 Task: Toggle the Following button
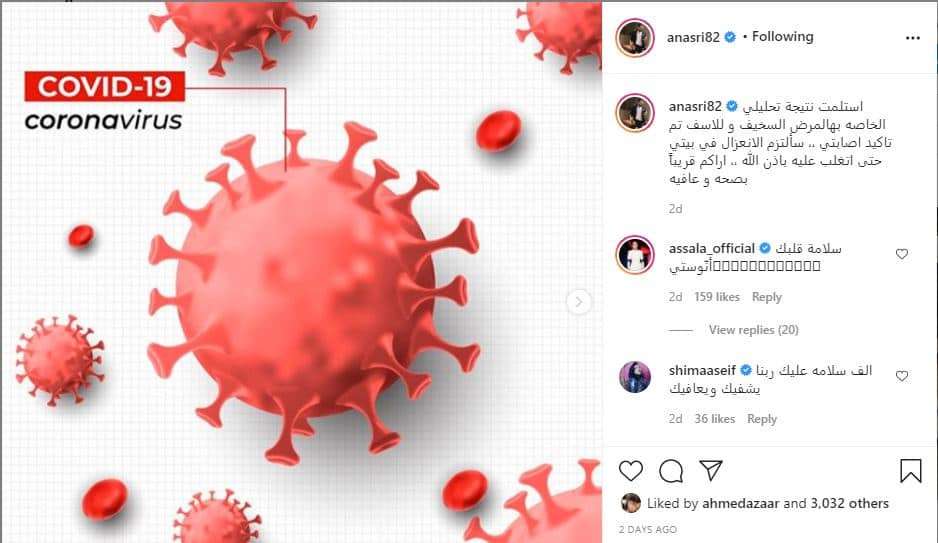coord(782,36)
